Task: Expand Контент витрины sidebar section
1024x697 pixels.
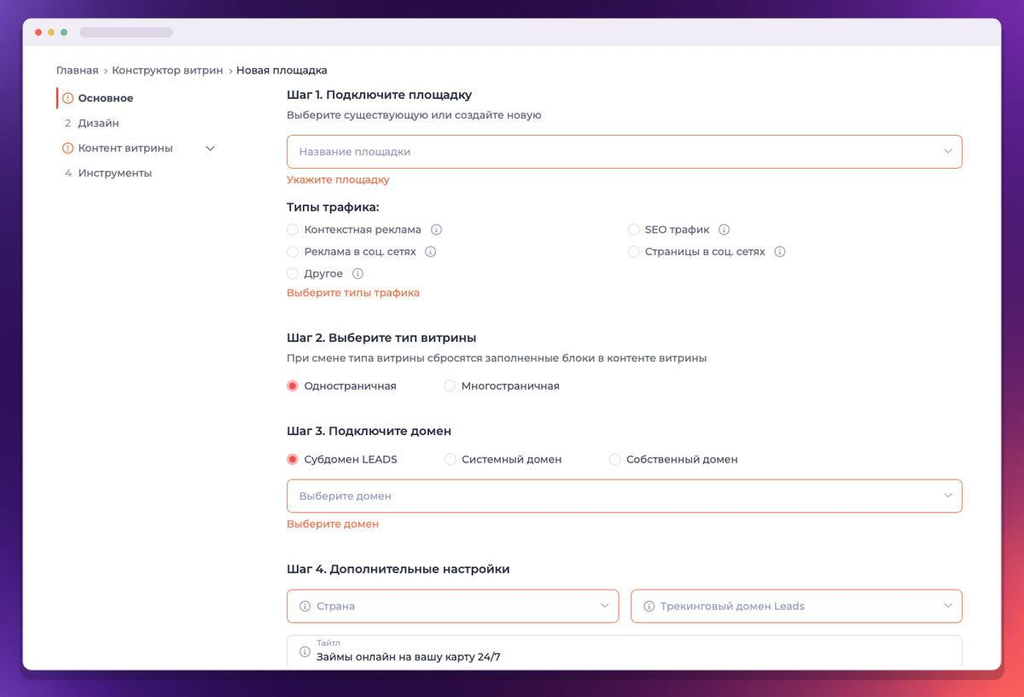Action: click(x=210, y=148)
